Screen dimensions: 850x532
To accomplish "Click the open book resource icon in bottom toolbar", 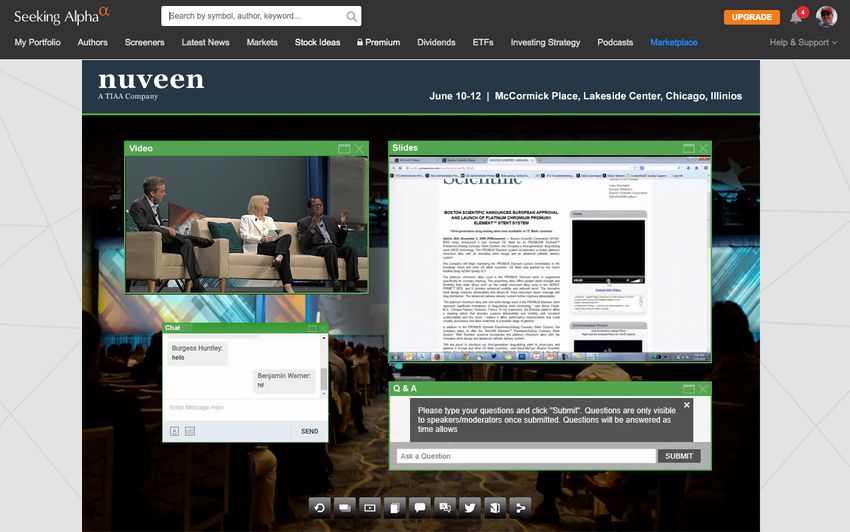I will click(x=495, y=508).
